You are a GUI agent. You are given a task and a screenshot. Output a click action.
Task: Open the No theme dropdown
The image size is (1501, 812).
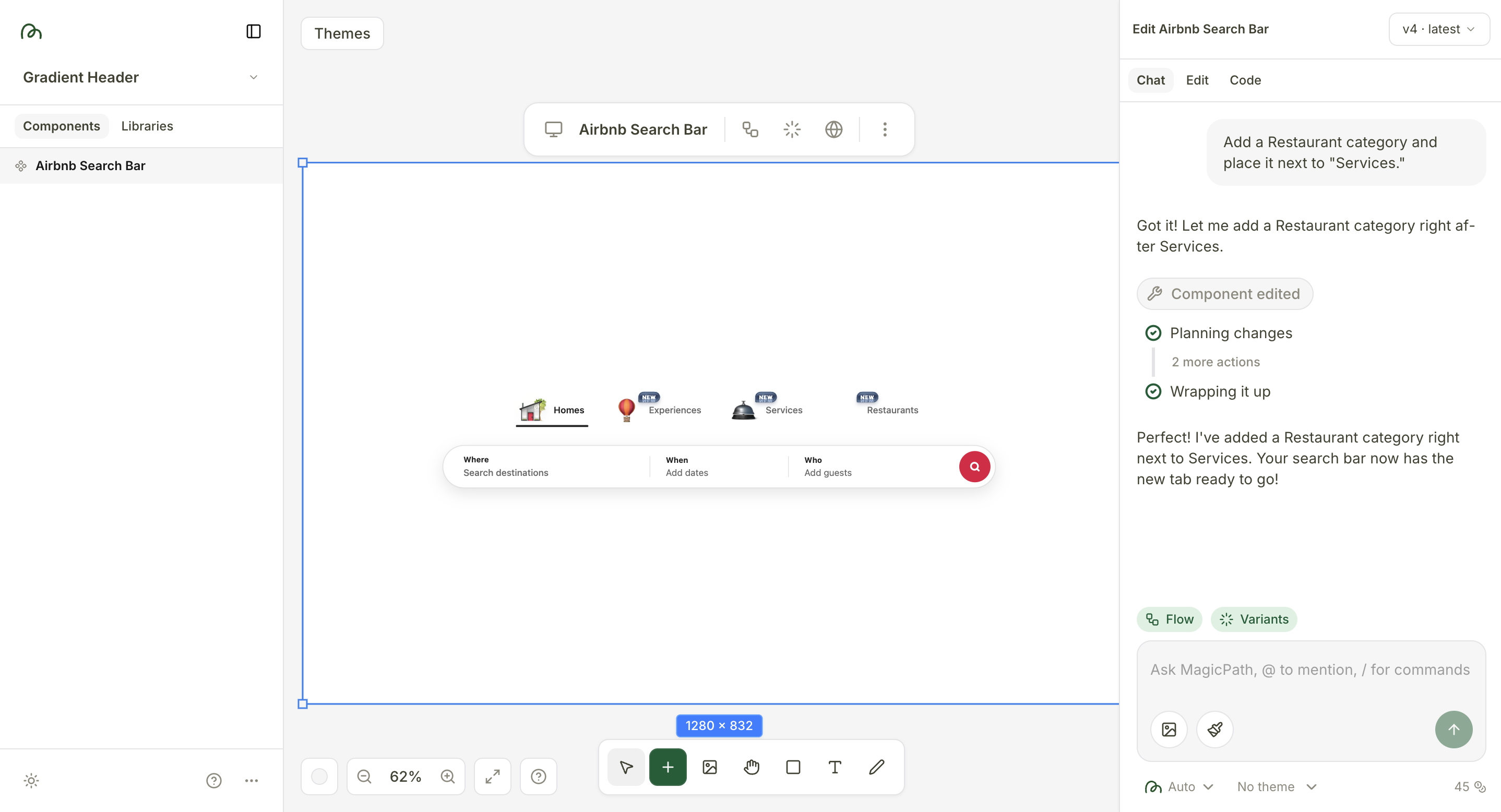click(1276, 787)
